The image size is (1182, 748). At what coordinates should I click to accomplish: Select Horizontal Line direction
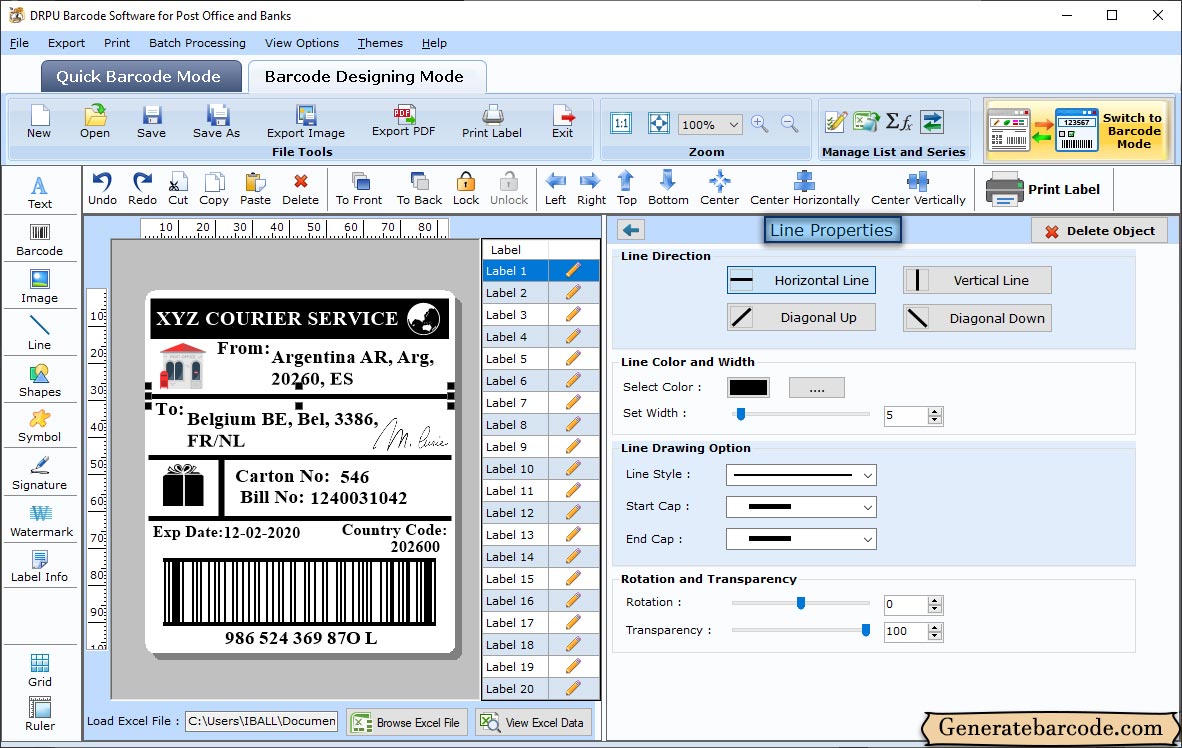(x=801, y=280)
